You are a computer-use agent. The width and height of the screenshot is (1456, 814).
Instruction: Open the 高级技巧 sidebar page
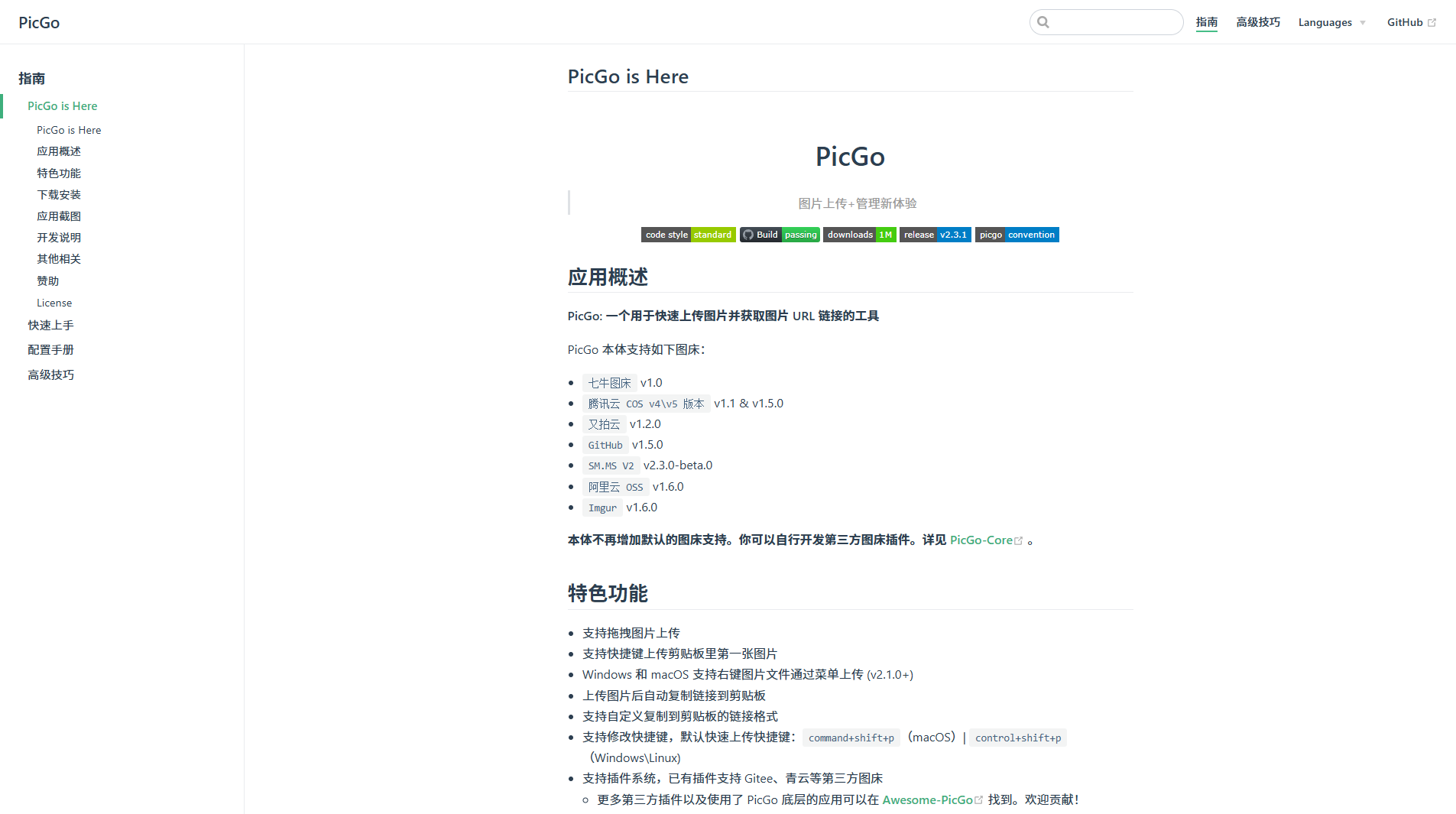coord(50,375)
